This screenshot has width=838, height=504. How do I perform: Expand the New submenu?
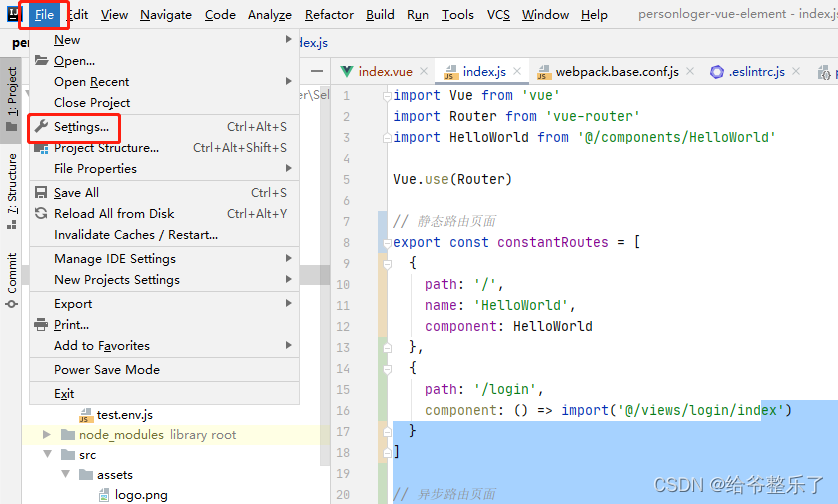coord(164,40)
